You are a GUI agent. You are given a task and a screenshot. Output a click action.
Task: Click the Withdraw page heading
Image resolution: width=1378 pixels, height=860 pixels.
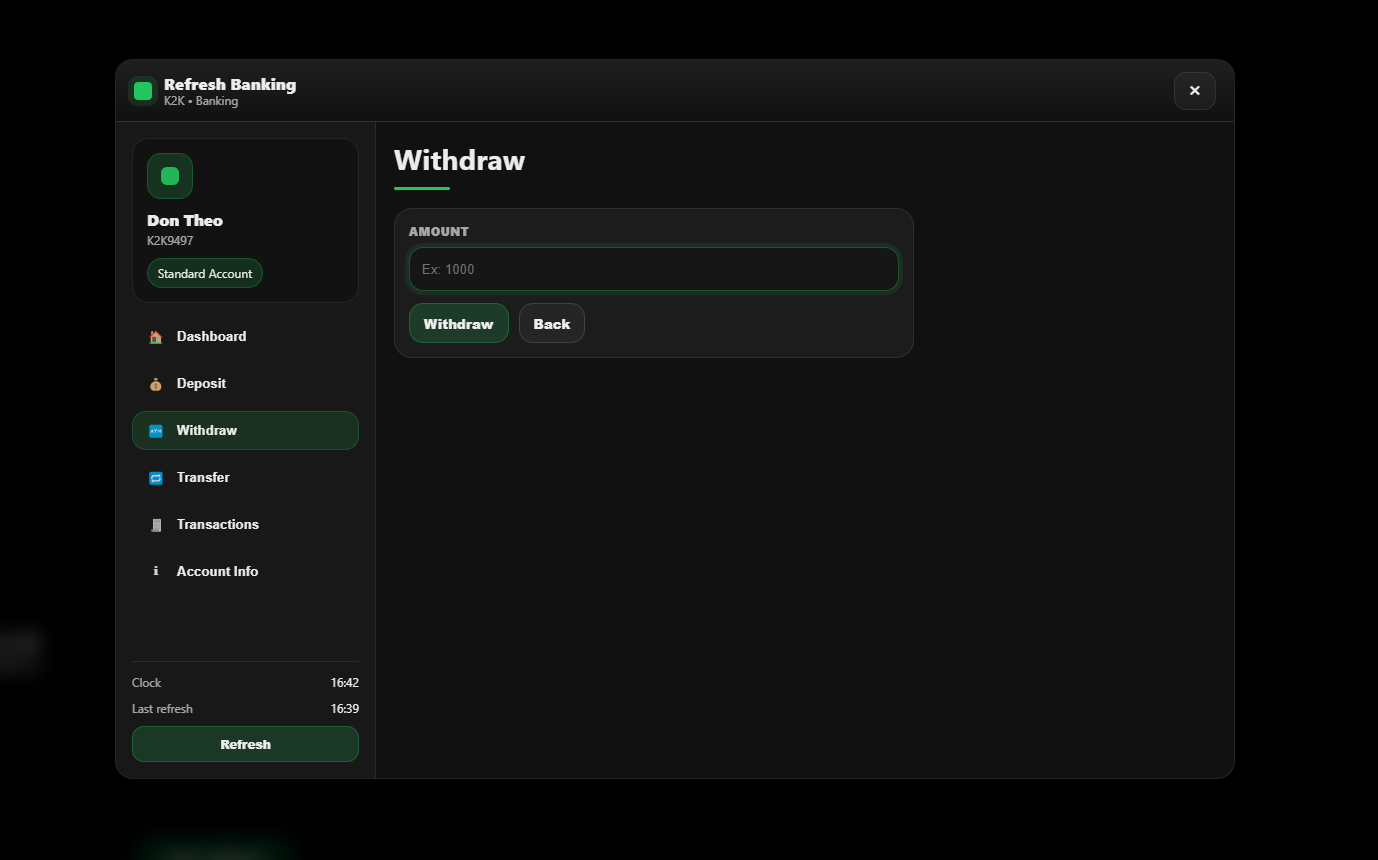pyautogui.click(x=459, y=160)
